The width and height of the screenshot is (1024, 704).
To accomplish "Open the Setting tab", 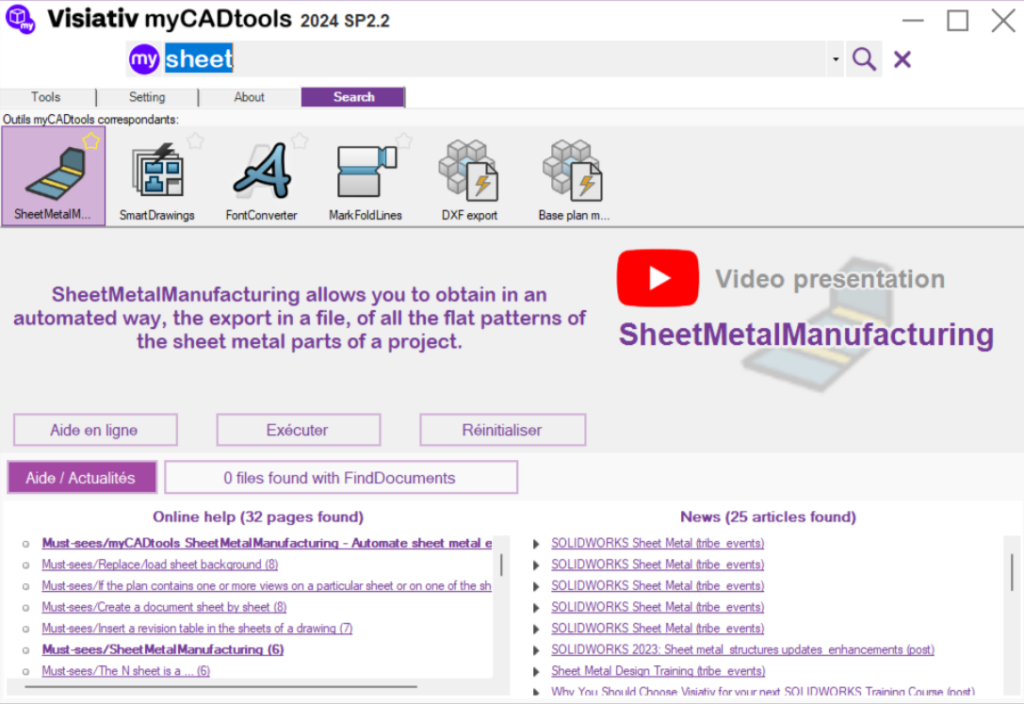I will point(147,97).
